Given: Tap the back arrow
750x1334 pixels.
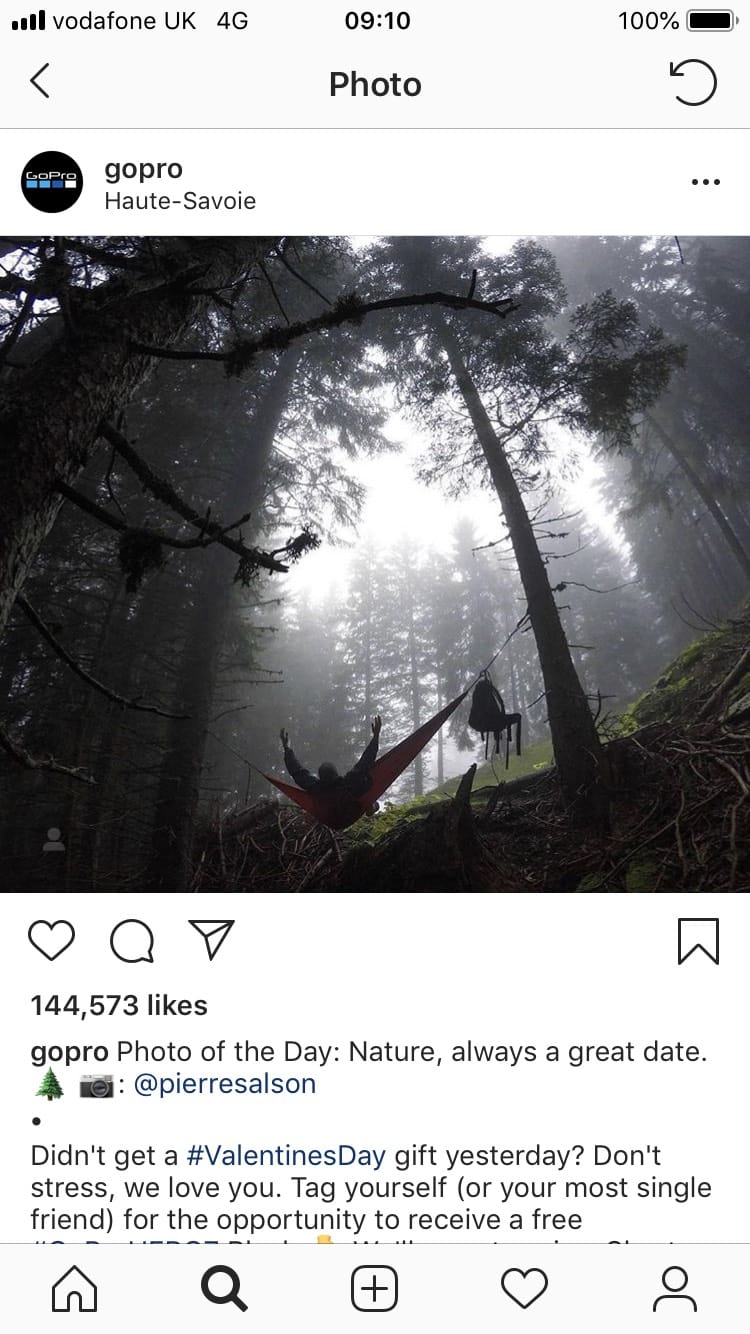Looking at the screenshot, I should [40, 82].
